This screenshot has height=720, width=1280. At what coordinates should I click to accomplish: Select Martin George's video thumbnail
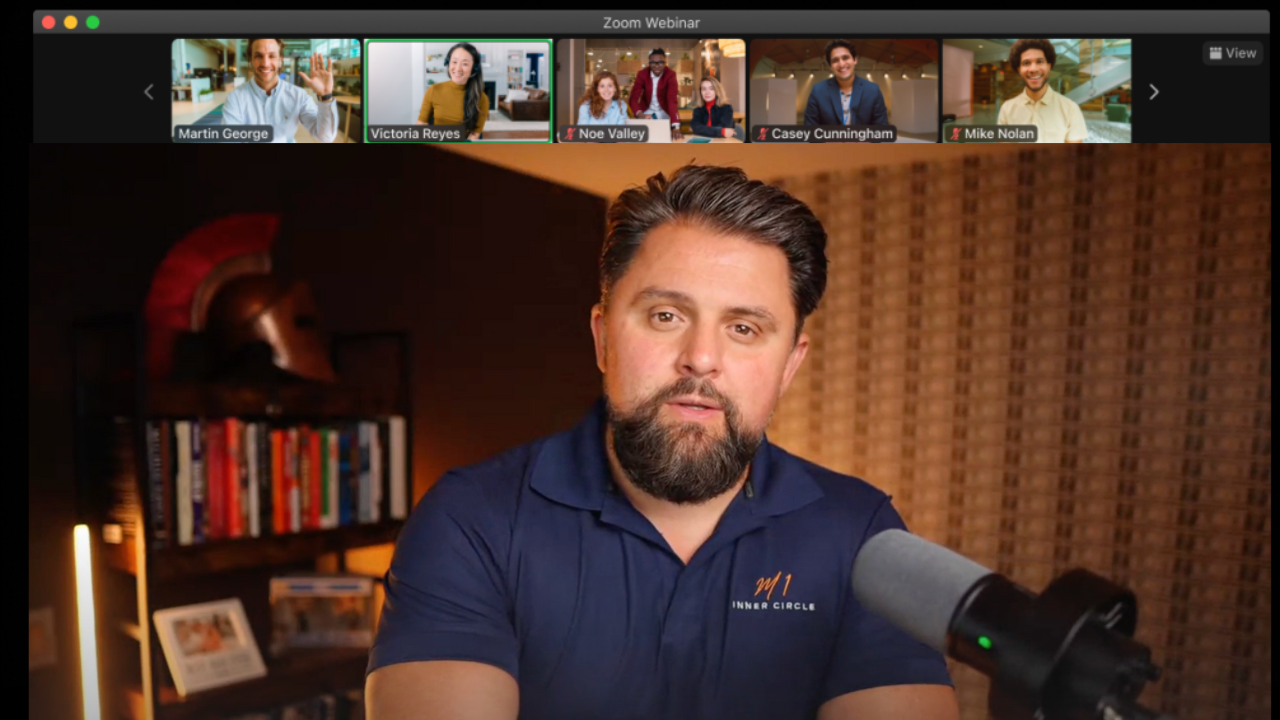point(265,90)
